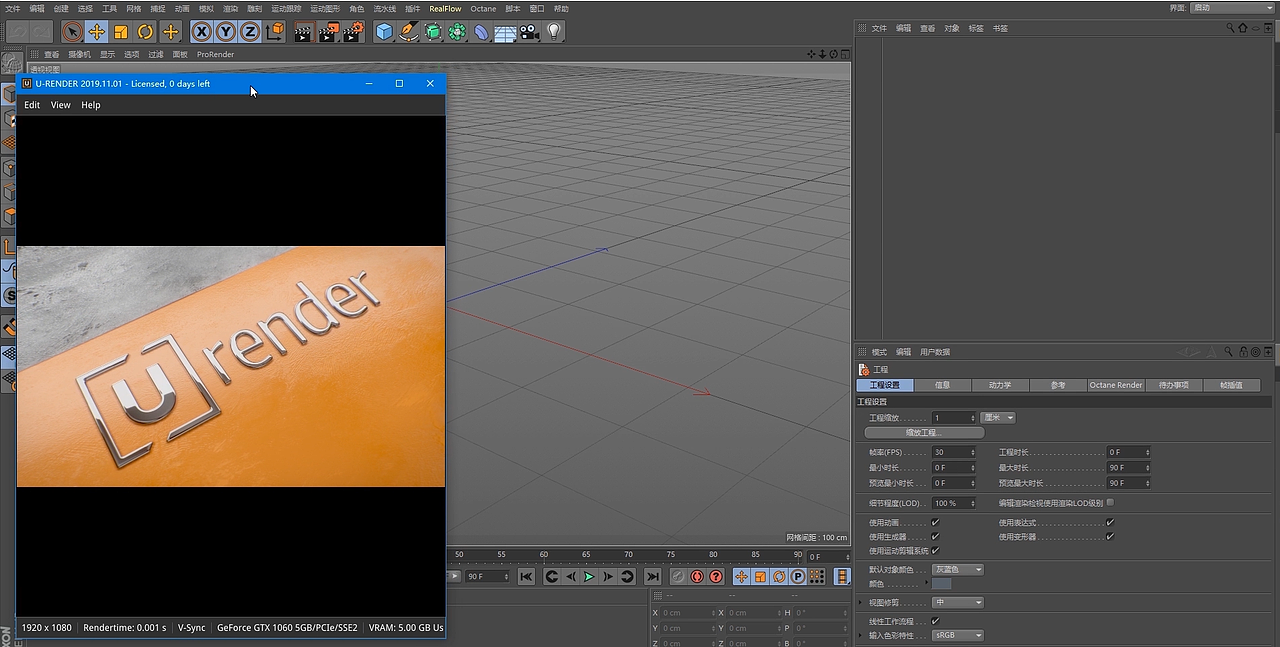Switch to the 动力学 tab
Viewport: 1280px width, 647px height.
1000,385
